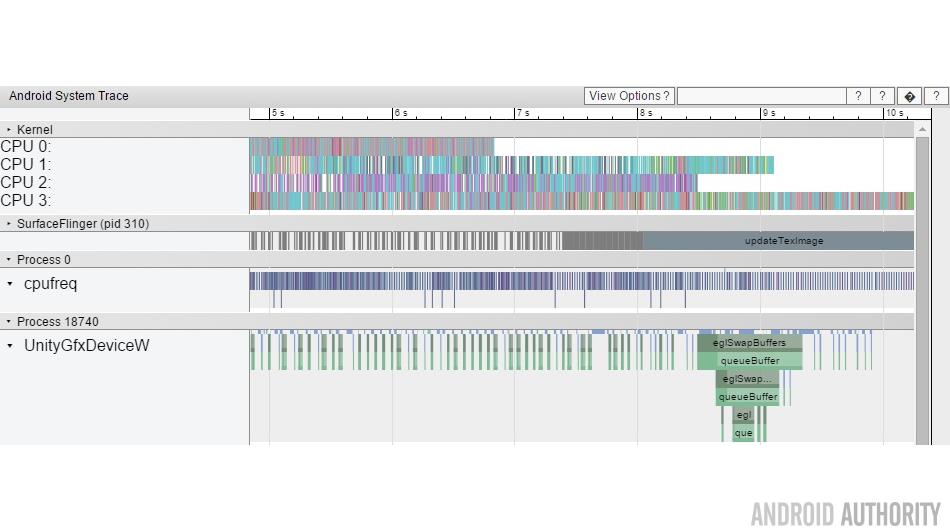Click the black diamond icon button
The width and height of the screenshot is (950, 531).
(x=909, y=96)
